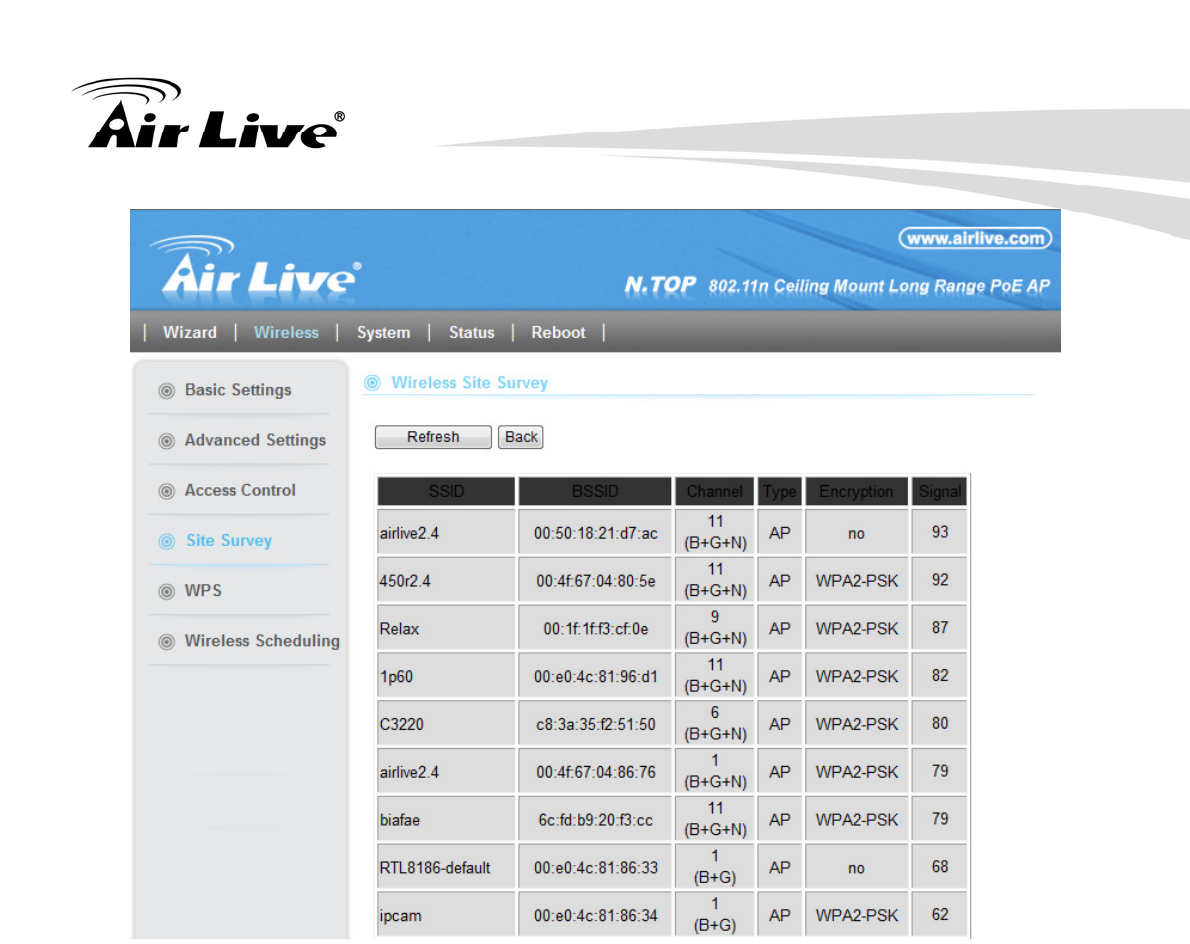Open Access Control in sidebar

pos(240,490)
